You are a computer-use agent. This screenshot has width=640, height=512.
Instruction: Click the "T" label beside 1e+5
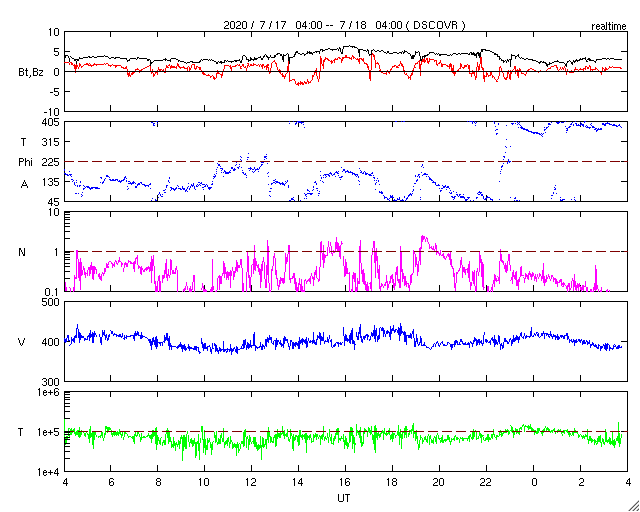20,432
